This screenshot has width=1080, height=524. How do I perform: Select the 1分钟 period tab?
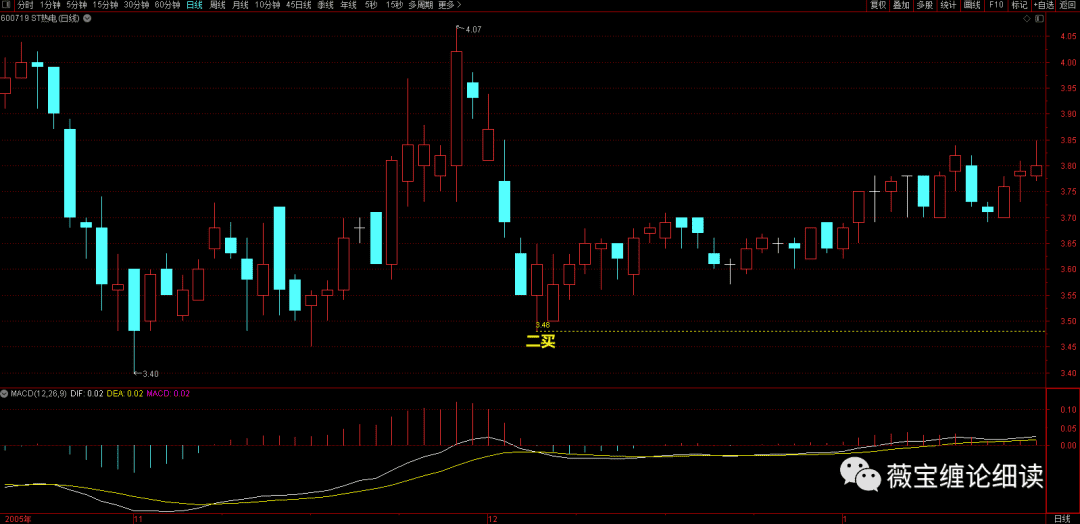coord(50,6)
